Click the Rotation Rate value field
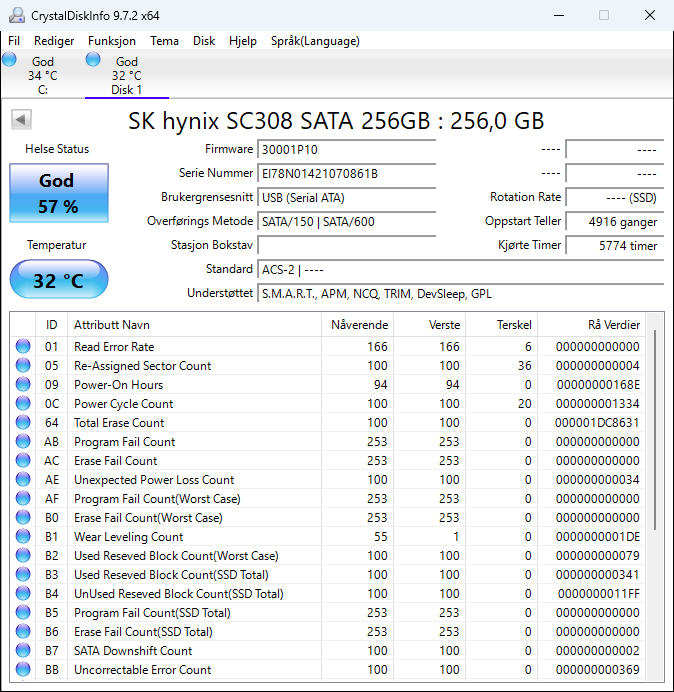 pyautogui.click(x=614, y=197)
